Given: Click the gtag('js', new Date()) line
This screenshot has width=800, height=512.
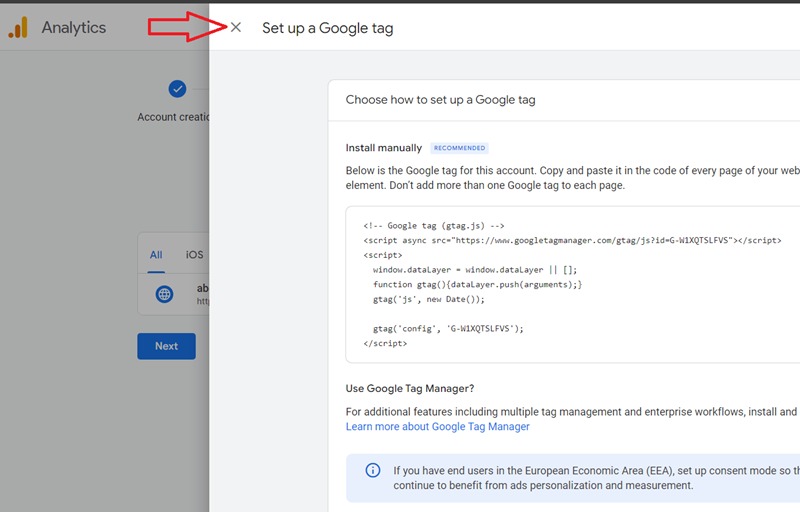Looking at the screenshot, I should coord(429,299).
